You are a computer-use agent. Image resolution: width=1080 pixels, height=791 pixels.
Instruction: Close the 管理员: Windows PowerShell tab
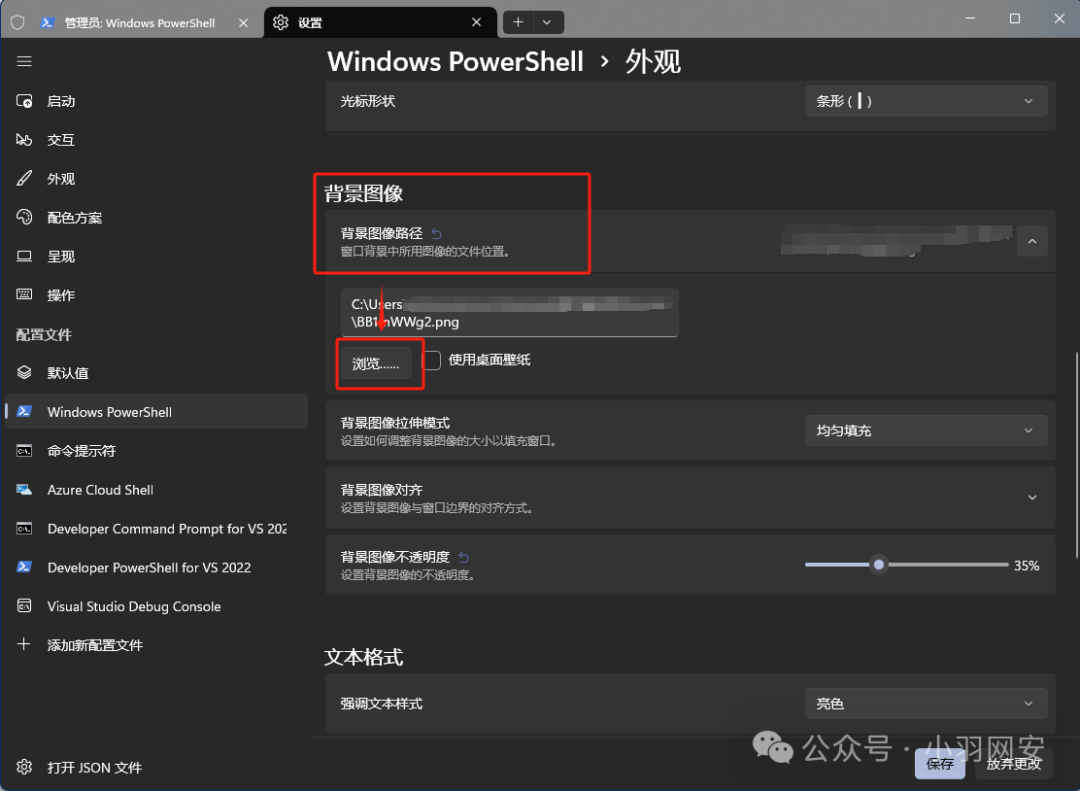click(243, 23)
